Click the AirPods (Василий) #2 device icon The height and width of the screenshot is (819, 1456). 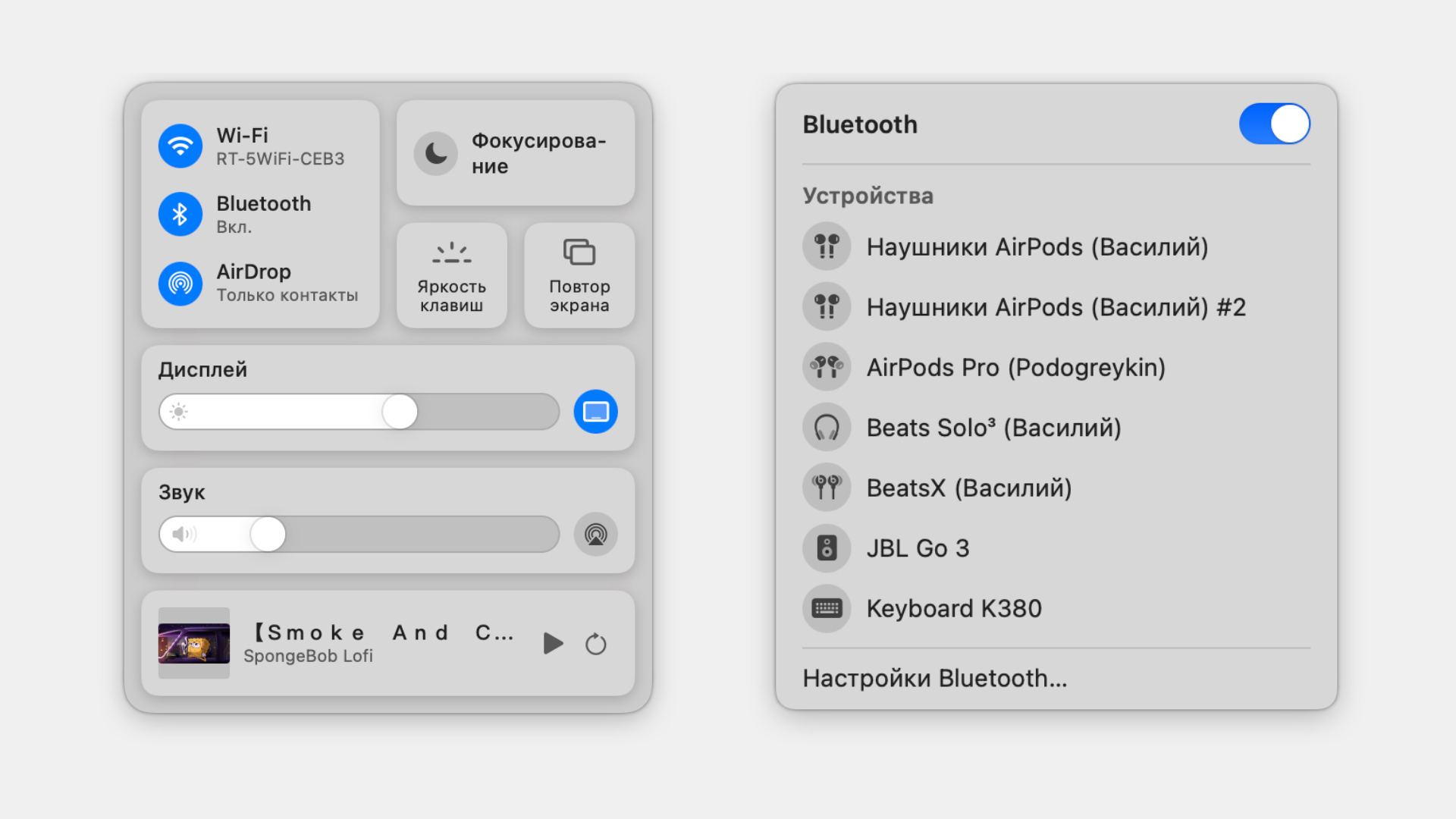[827, 306]
